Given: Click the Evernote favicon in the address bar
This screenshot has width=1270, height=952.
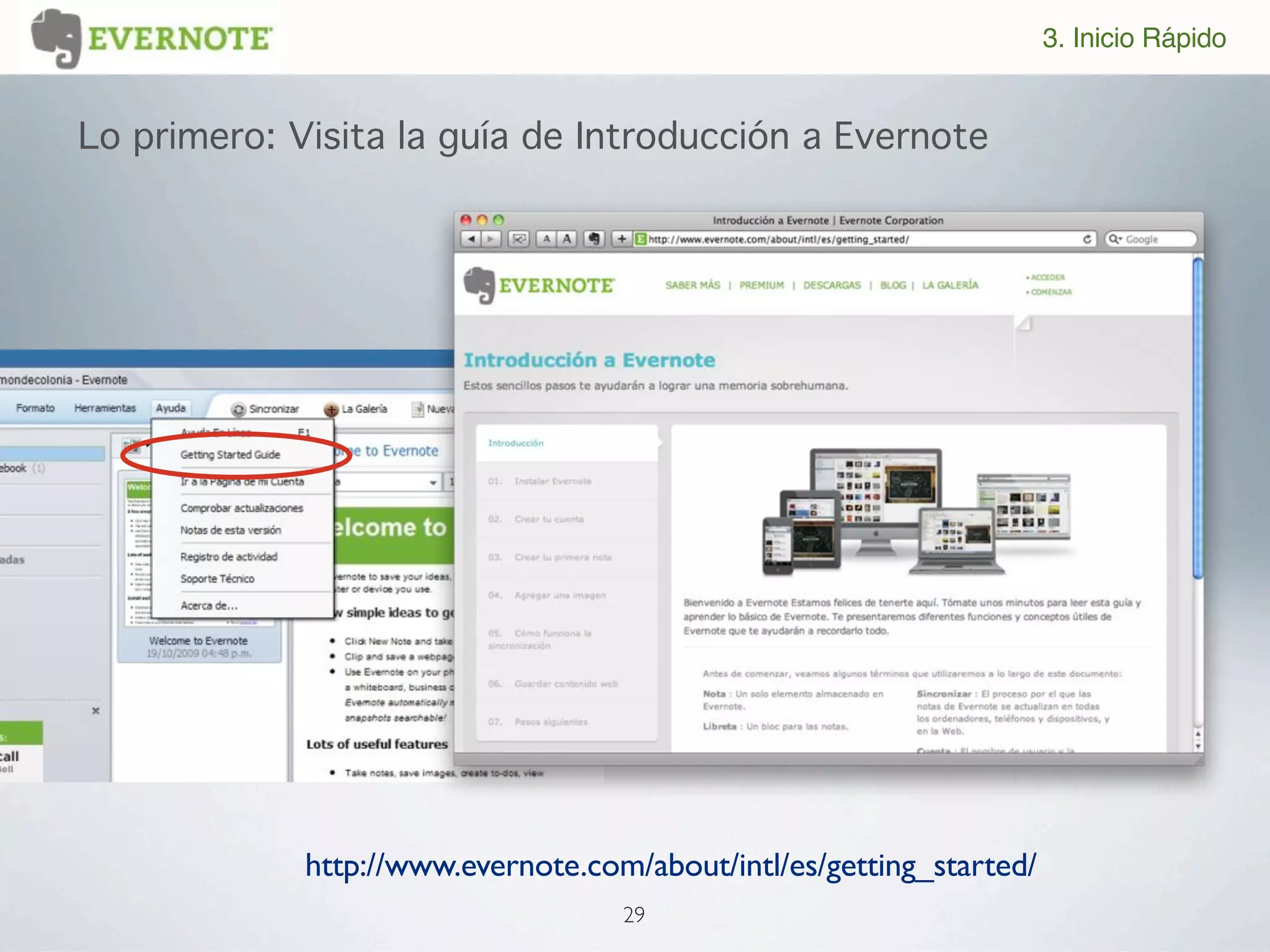Looking at the screenshot, I should 641,239.
